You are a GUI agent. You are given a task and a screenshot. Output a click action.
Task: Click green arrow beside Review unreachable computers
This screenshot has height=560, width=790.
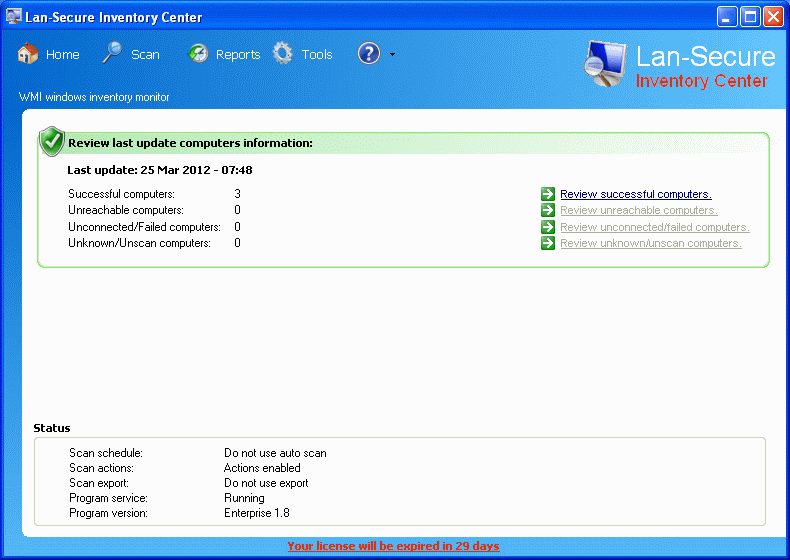[548, 210]
